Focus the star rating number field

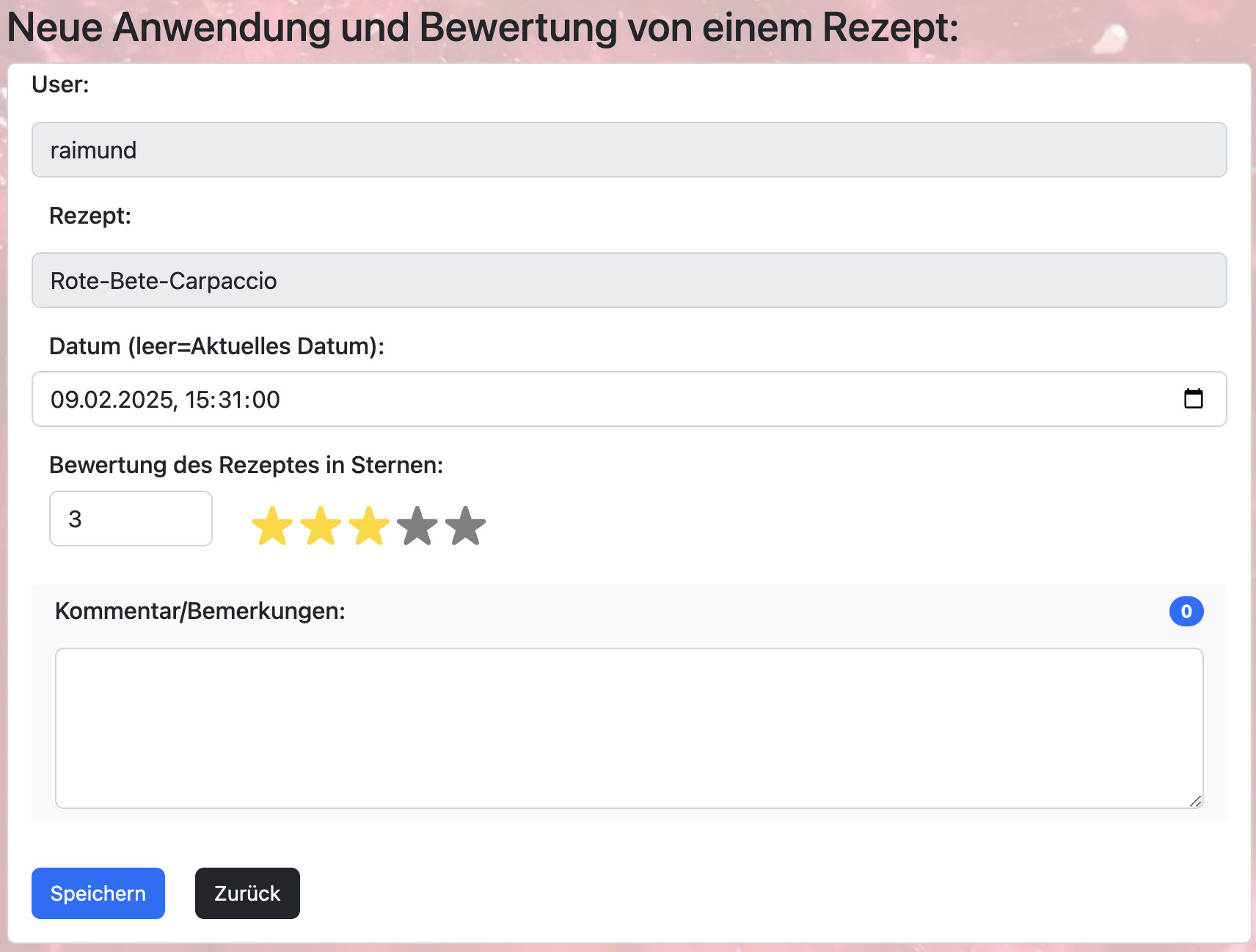click(131, 519)
